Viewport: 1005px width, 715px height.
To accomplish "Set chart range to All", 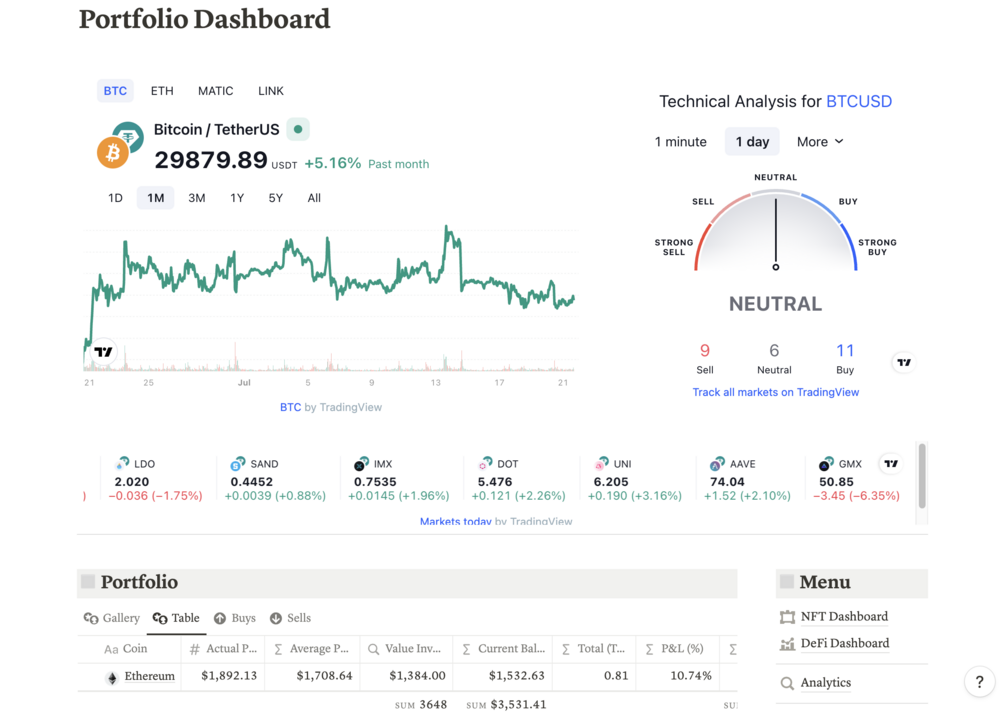I will point(314,198).
